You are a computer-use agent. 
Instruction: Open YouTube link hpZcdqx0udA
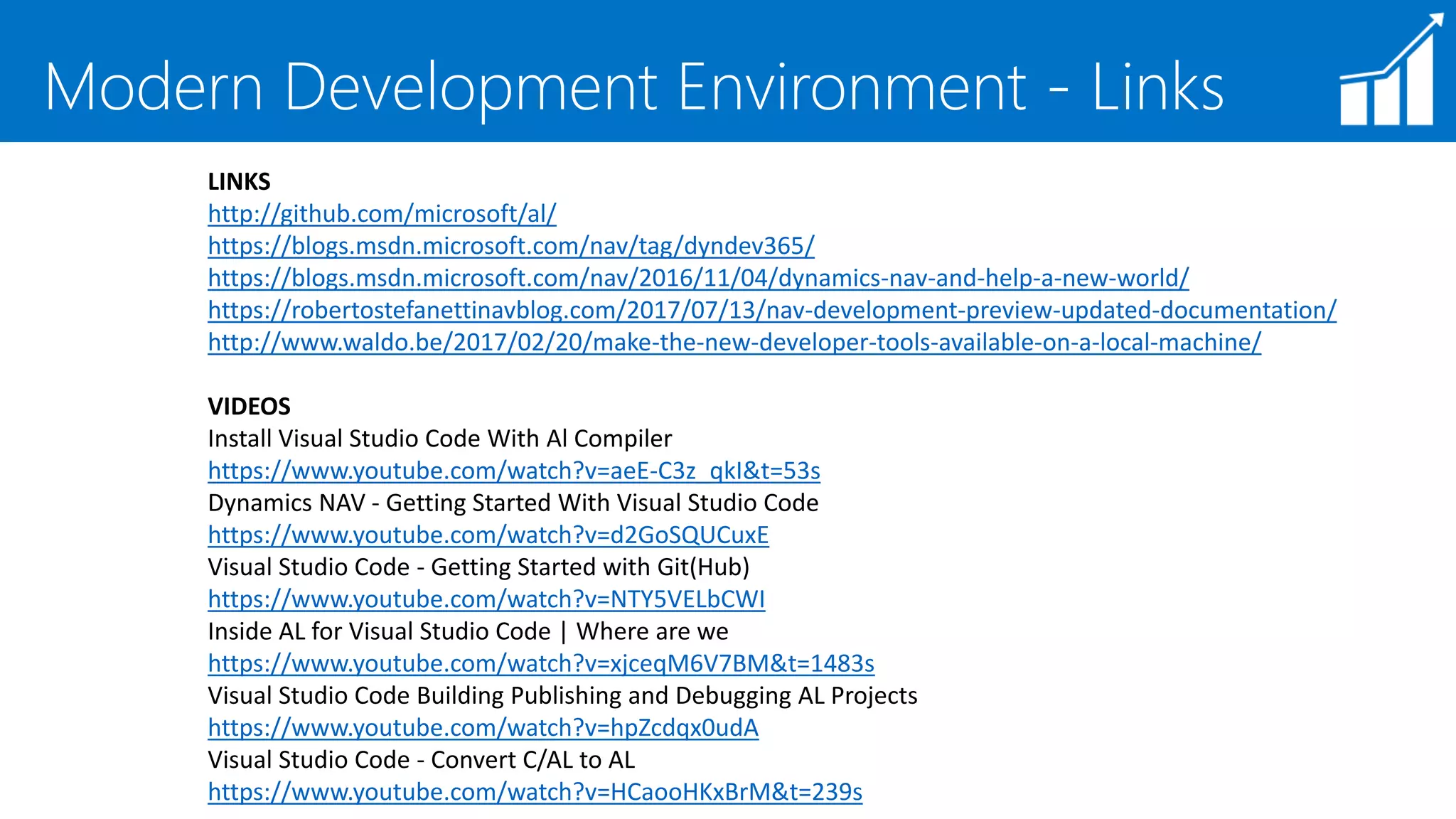click(x=483, y=728)
